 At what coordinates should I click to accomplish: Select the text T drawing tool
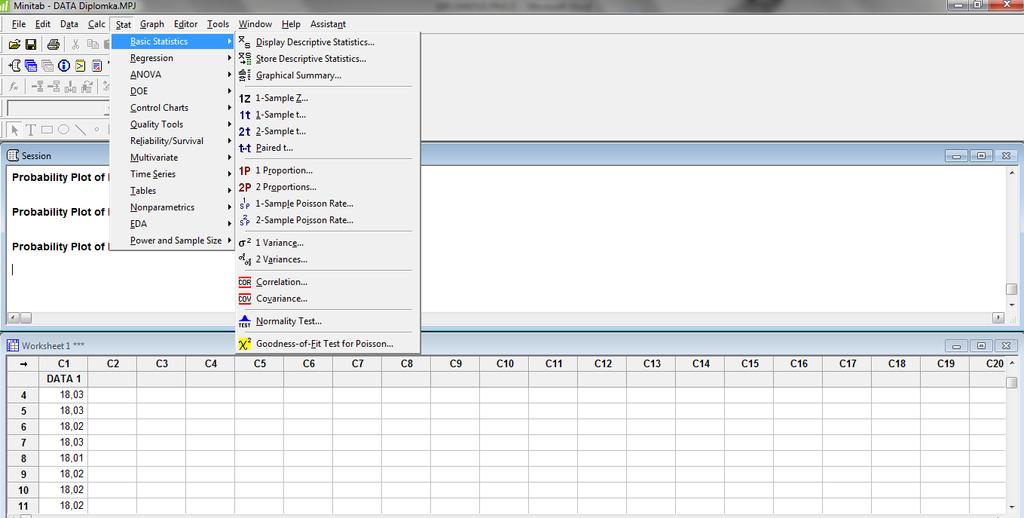tap(30, 129)
